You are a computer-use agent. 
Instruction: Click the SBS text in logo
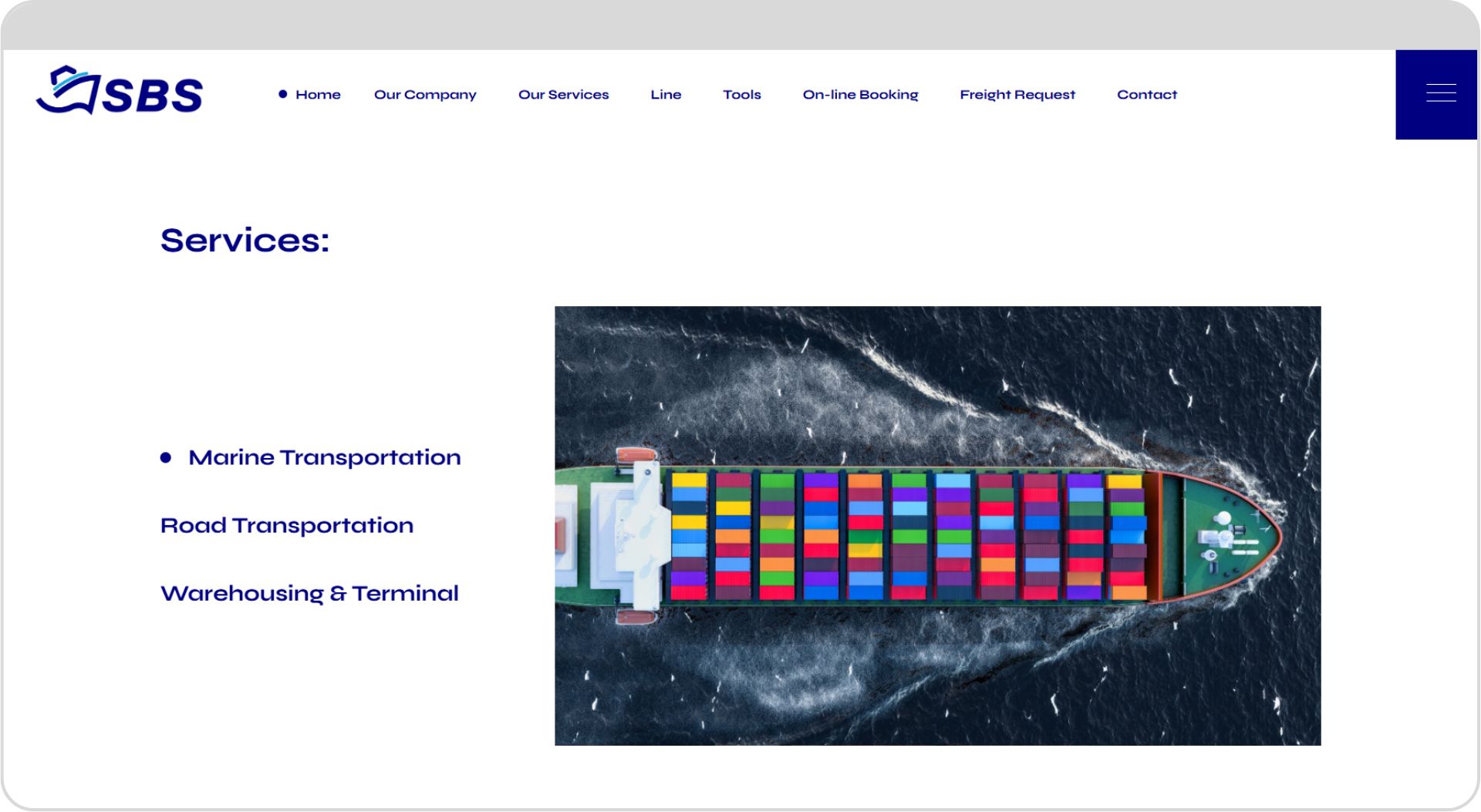point(153,95)
